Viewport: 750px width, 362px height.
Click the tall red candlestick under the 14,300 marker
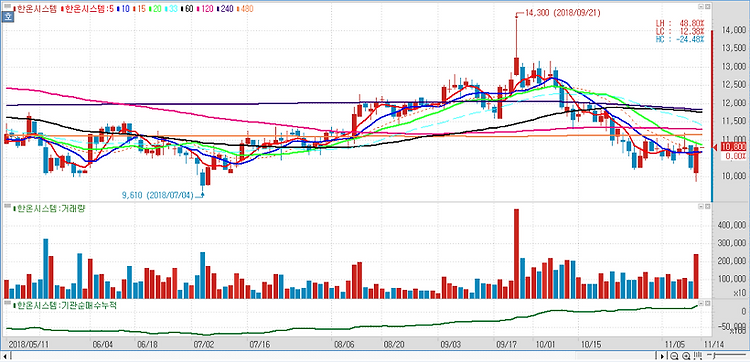[517, 66]
